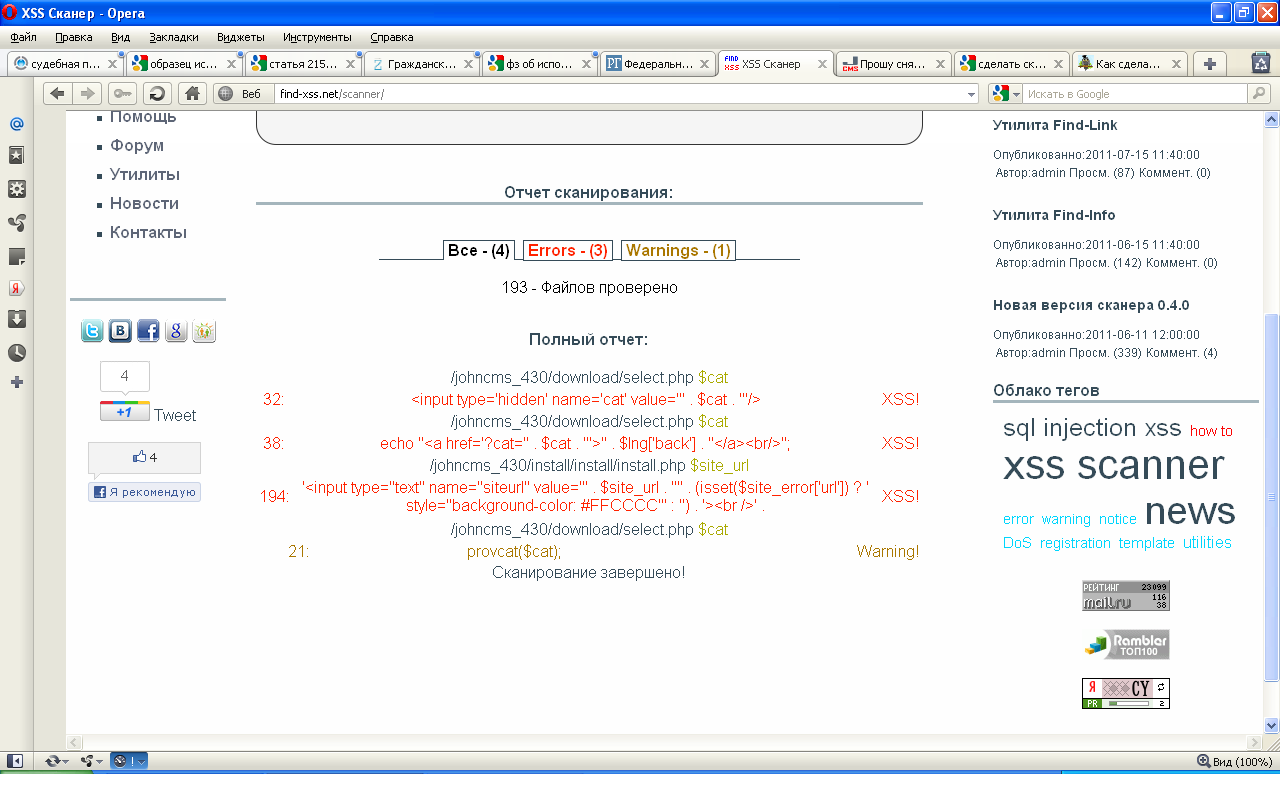
Task: Click the xss scanner tag link
Action: (x=1113, y=465)
